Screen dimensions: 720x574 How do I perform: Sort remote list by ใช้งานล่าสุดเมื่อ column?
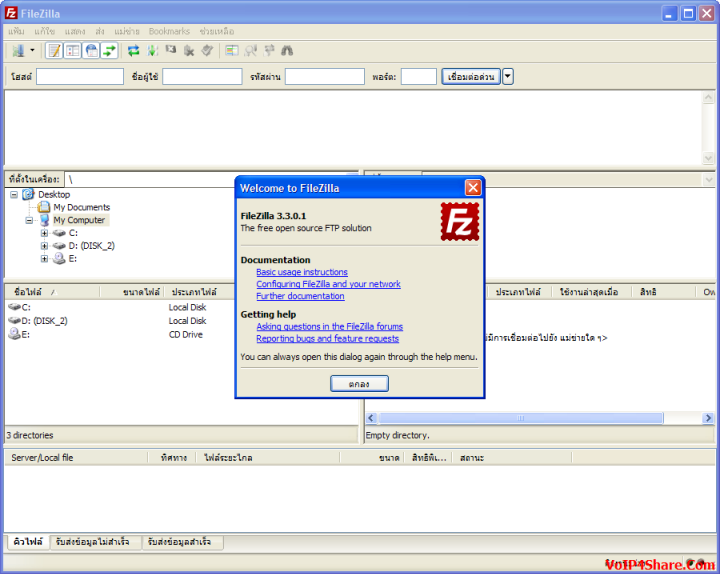(x=589, y=292)
